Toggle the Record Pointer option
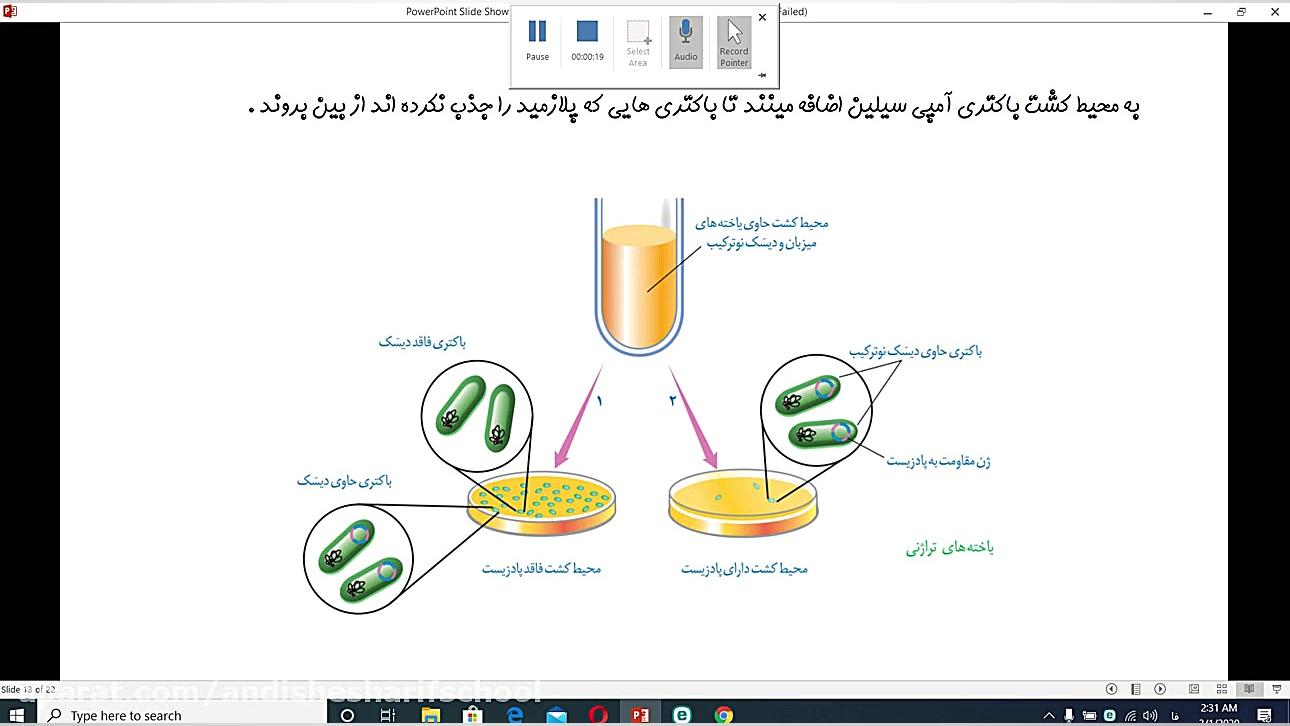The image size is (1290, 726). pyautogui.click(x=734, y=42)
